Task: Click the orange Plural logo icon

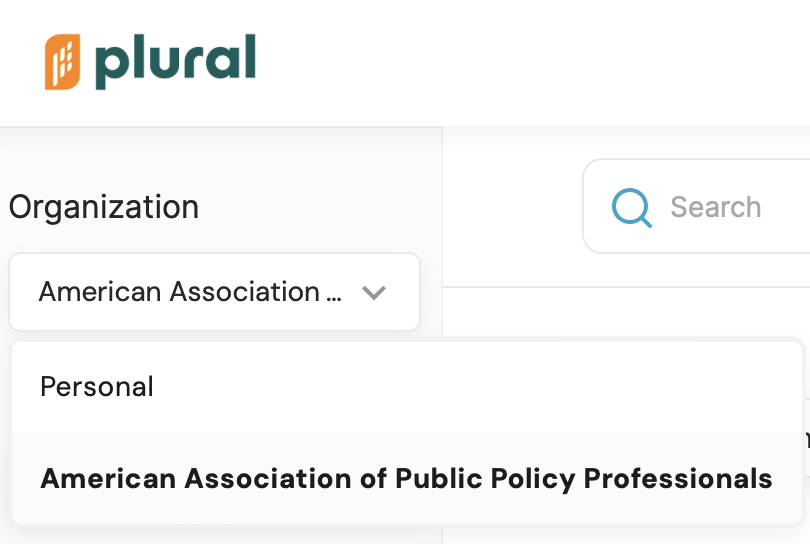Action: tap(62, 62)
